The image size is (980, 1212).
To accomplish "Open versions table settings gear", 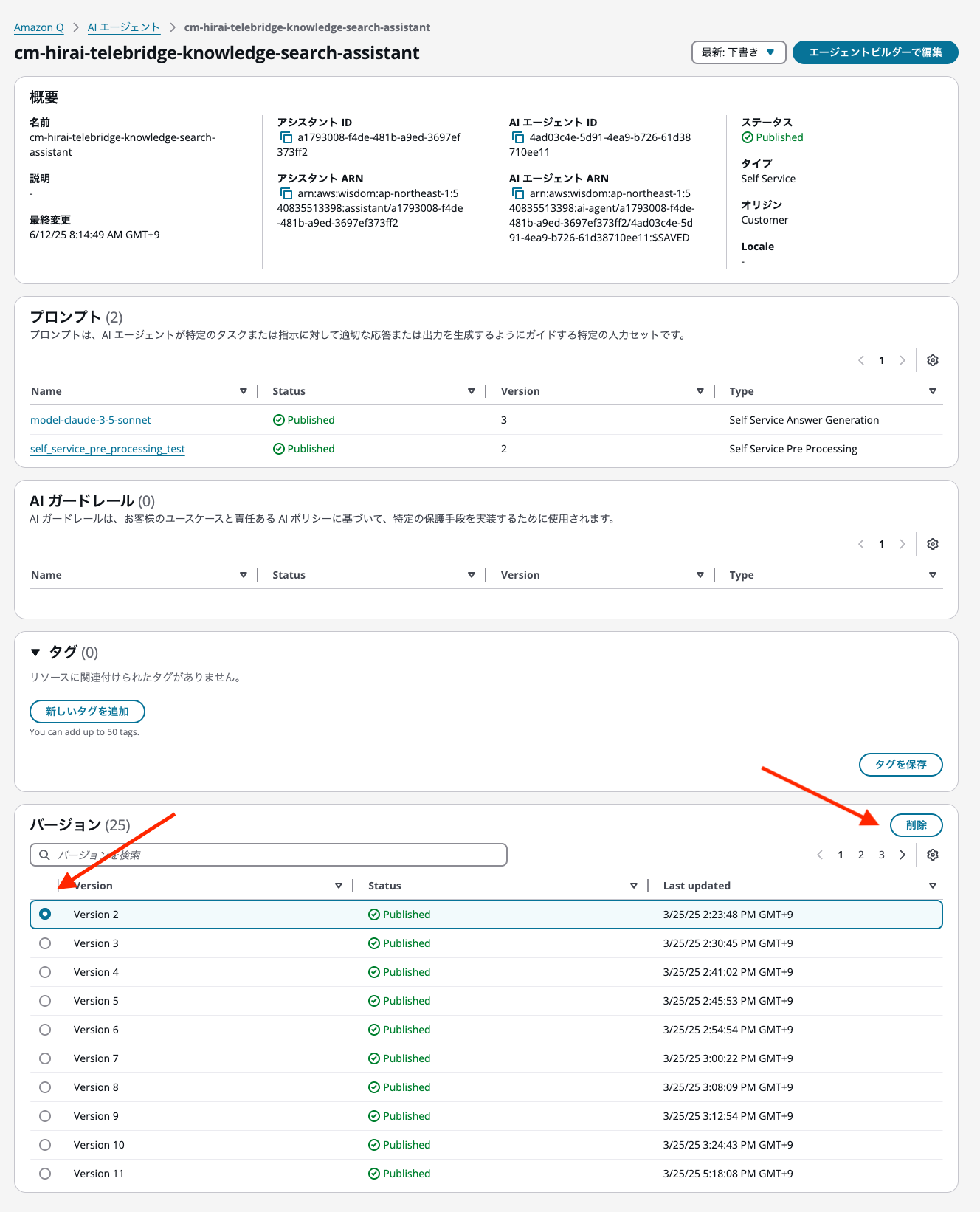I will click(x=933, y=855).
